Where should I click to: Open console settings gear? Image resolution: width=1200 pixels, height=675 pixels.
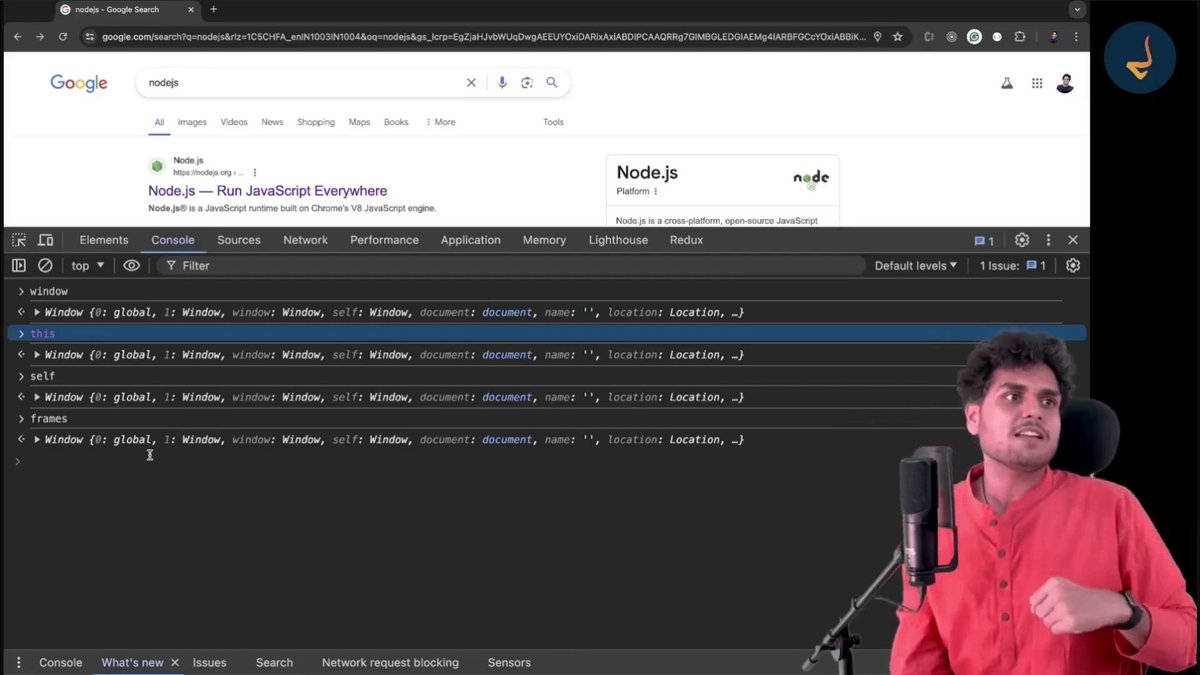coord(1073,265)
